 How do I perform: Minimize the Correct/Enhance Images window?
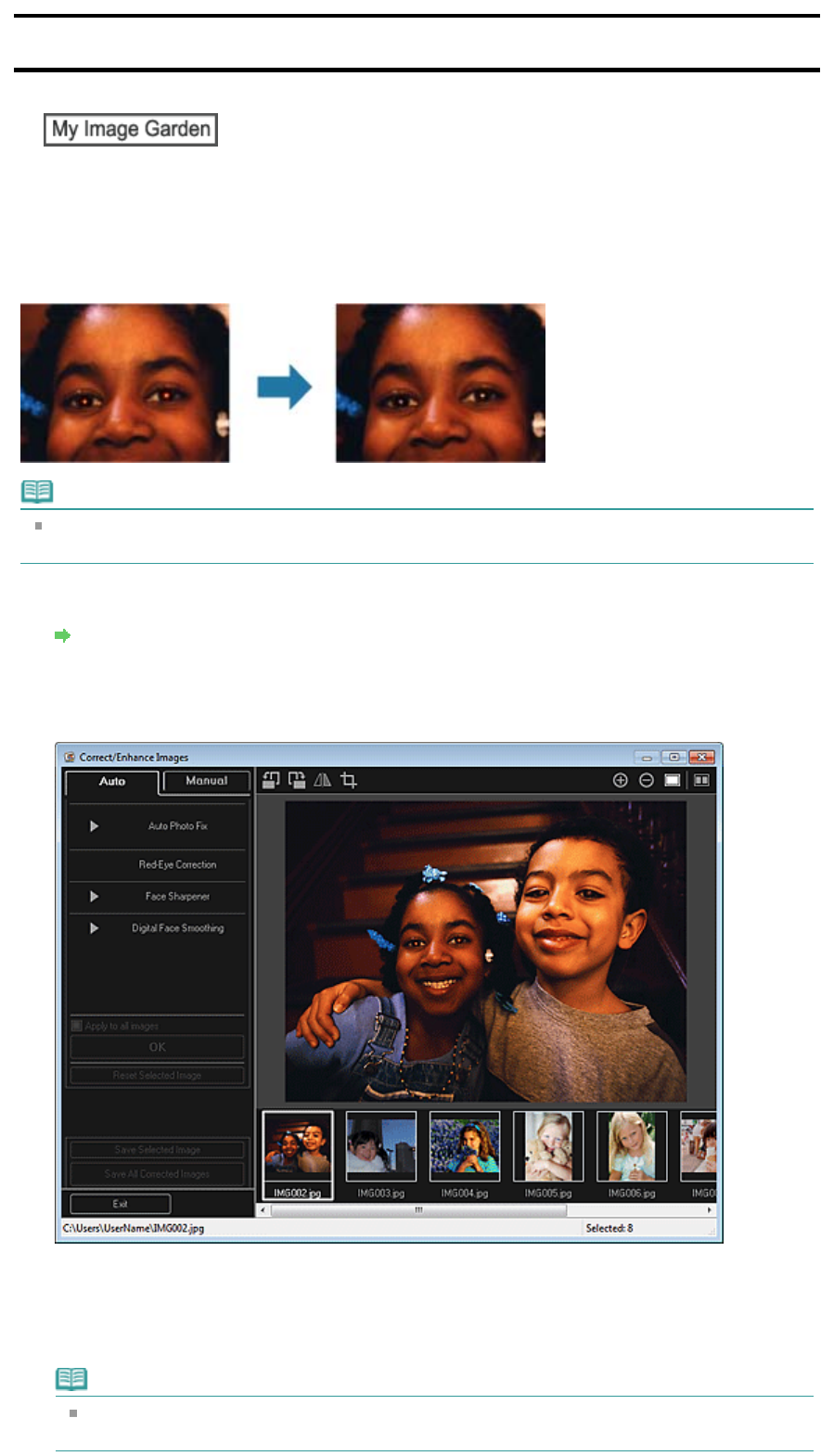(648, 757)
